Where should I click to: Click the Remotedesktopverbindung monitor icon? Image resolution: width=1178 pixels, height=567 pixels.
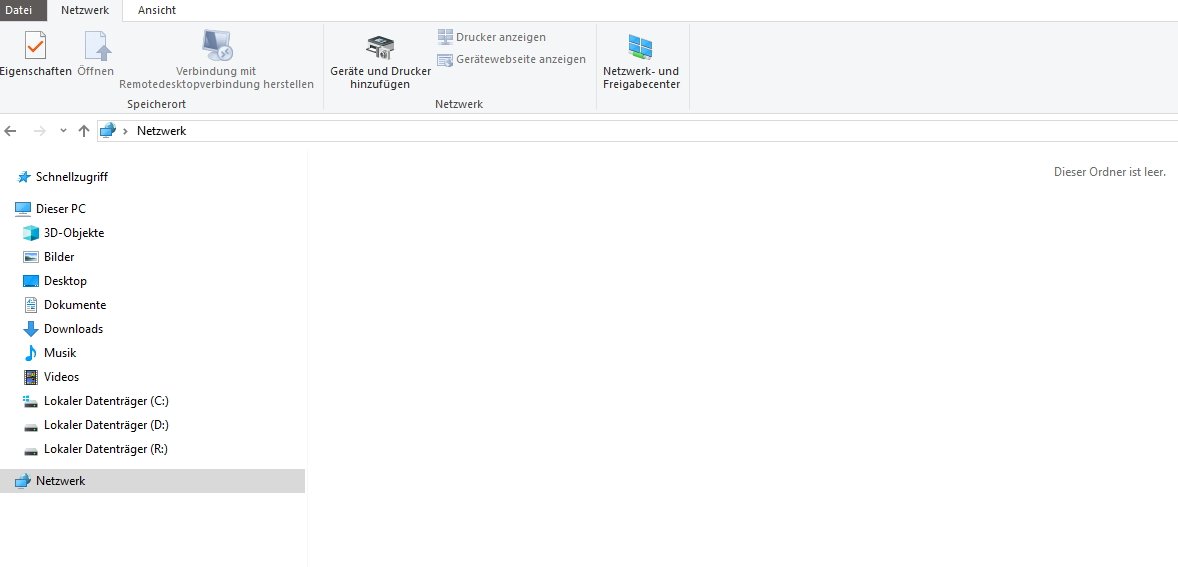click(x=217, y=45)
